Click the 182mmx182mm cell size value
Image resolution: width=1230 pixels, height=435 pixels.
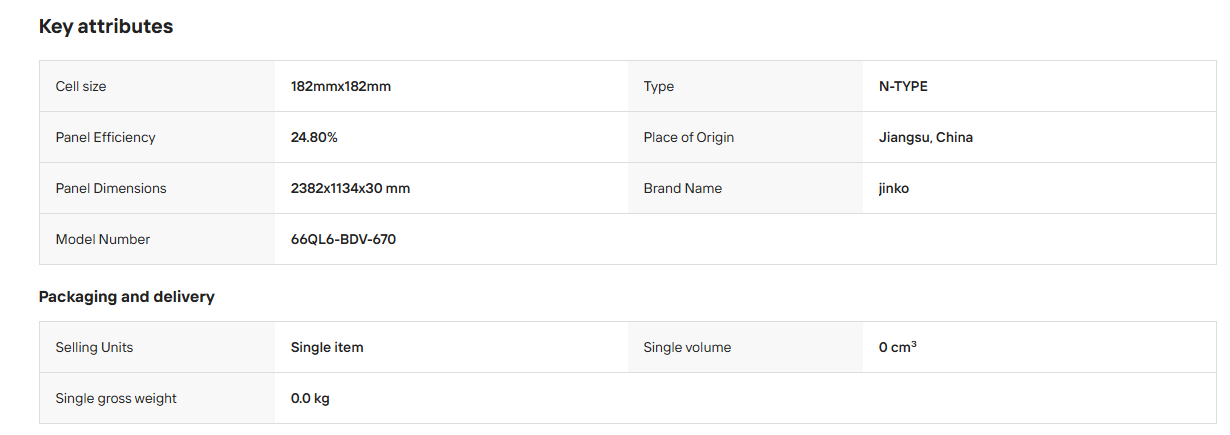tap(341, 87)
